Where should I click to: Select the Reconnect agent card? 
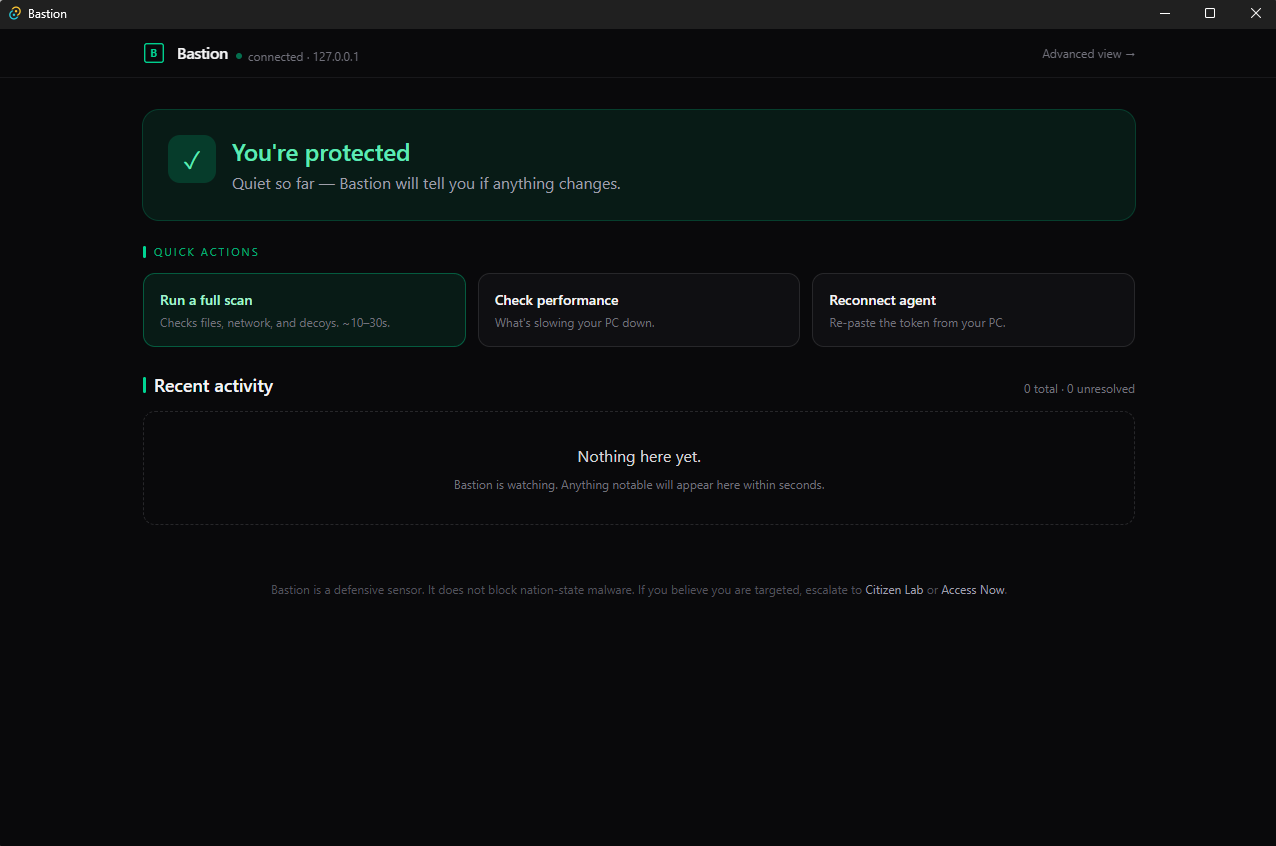point(973,310)
